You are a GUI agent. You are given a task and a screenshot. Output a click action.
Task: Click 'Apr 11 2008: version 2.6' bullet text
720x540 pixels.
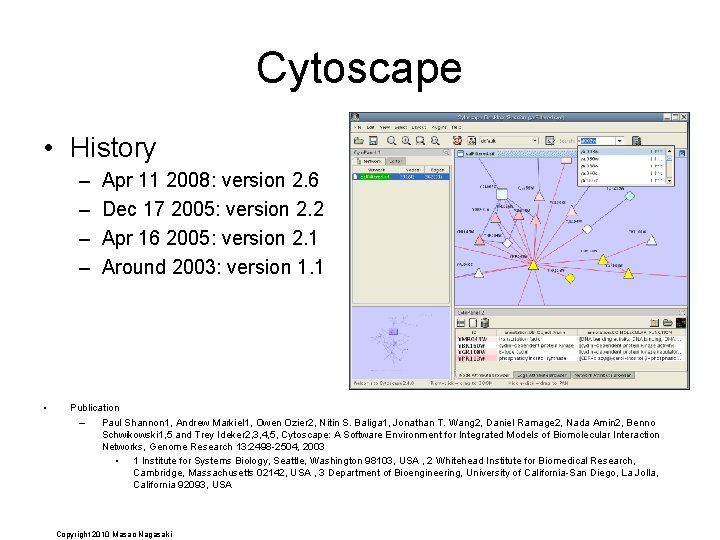[210, 180]
